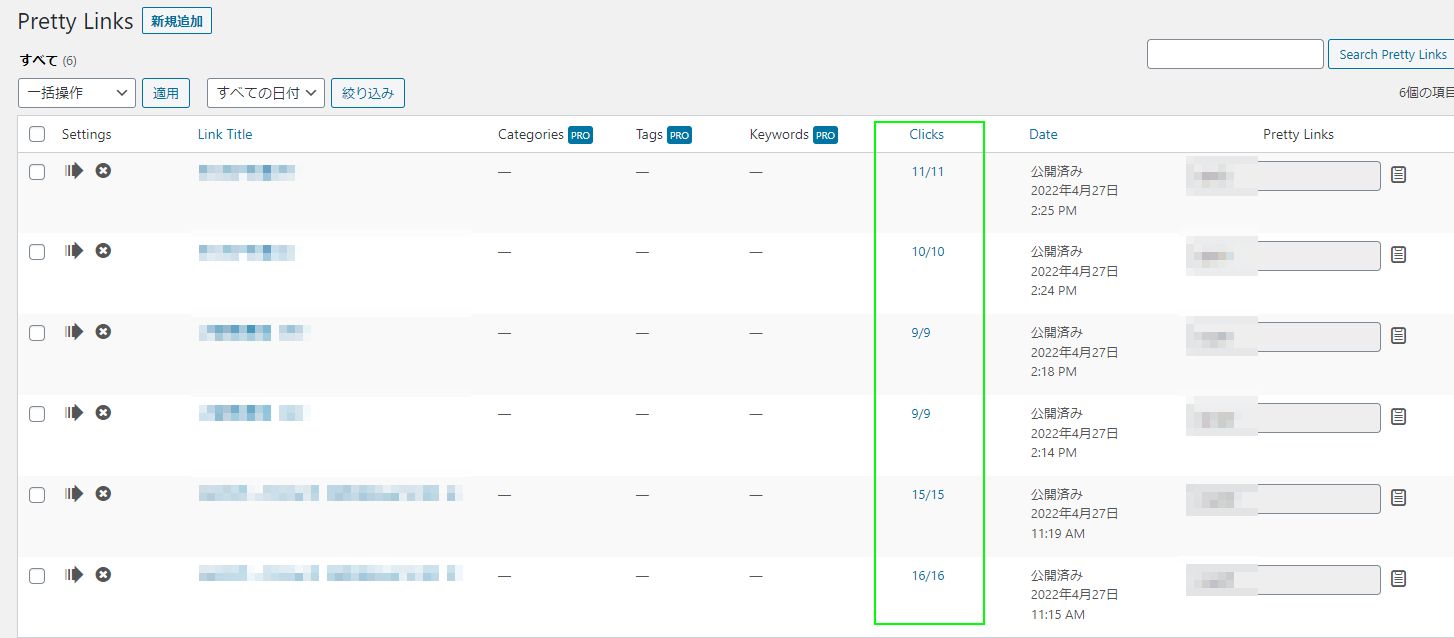
Task: Copy pretty link clipboard icon, 2:18 PM row
Action: pos(1399,335)
